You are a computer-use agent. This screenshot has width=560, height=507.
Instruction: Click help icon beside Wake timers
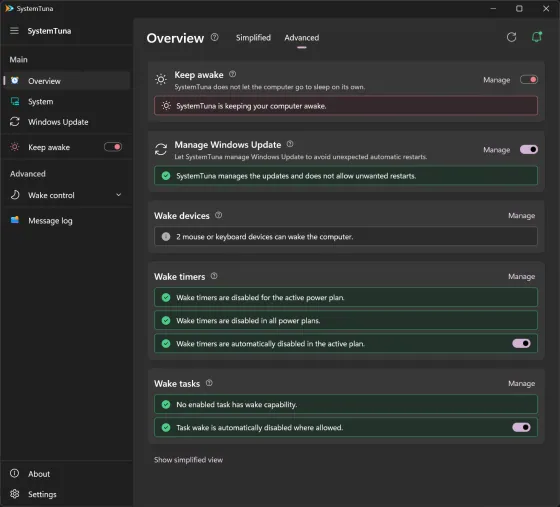coord(214,276)
